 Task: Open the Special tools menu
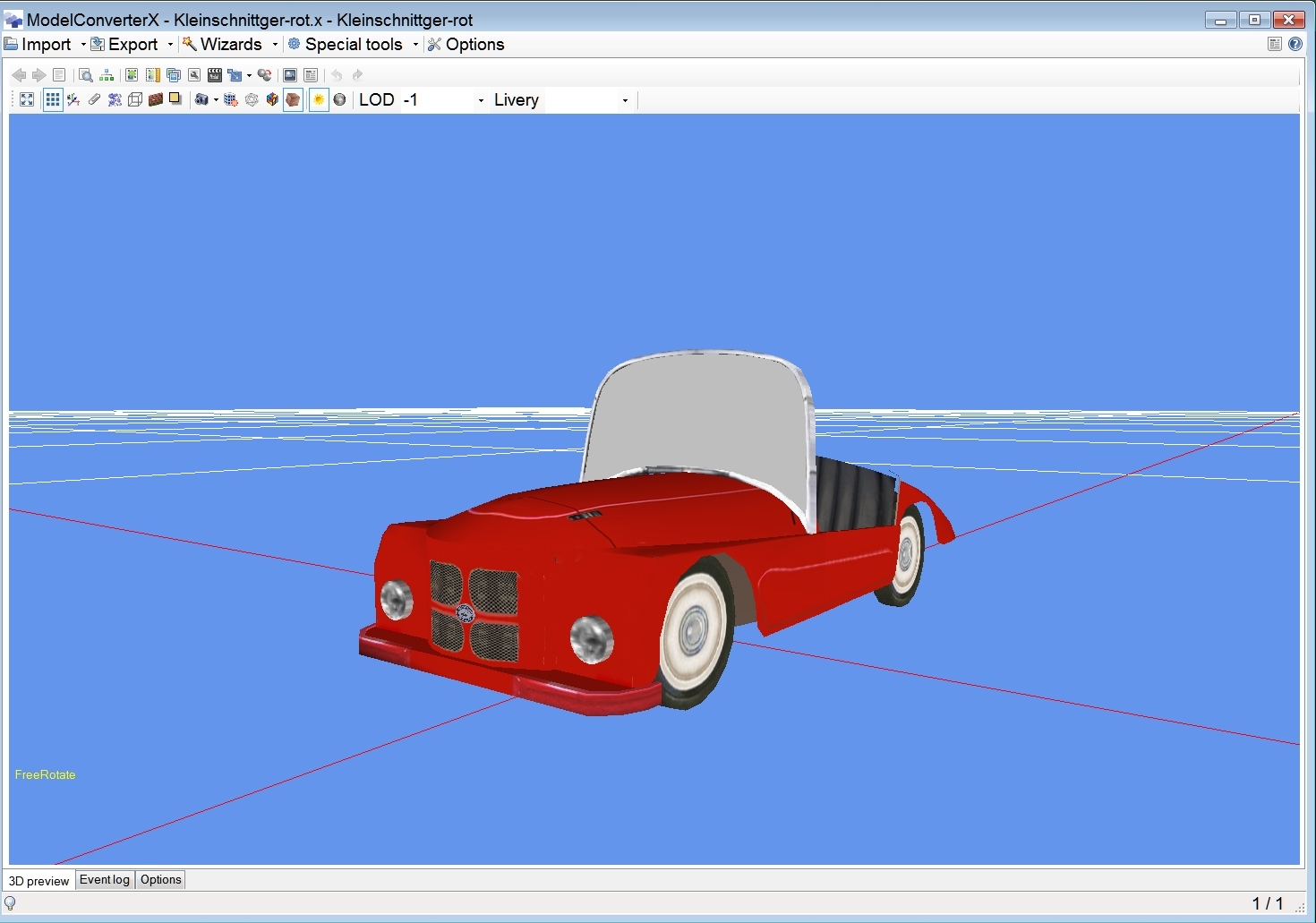[353, 44]
